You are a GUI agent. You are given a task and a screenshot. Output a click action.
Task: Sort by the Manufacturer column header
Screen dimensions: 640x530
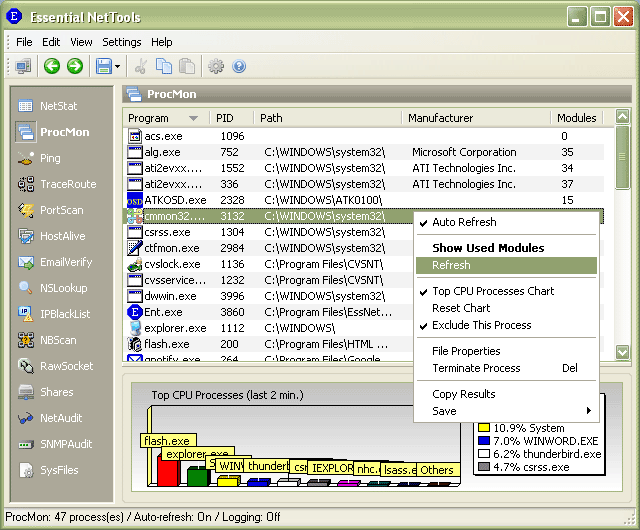tap(476, 118)
